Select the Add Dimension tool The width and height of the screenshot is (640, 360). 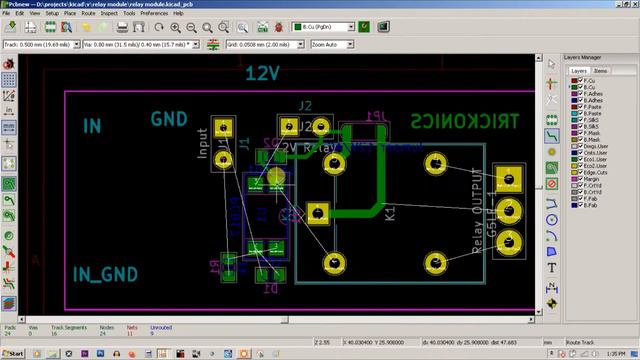552,288
